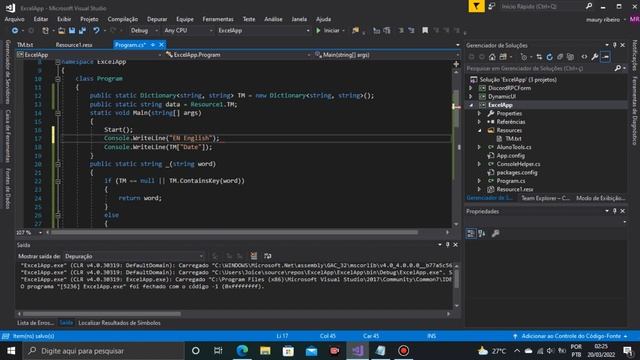The image size is (640, 360).
Task: Select Program.cs in Solution Explorer
Action: 511,181
